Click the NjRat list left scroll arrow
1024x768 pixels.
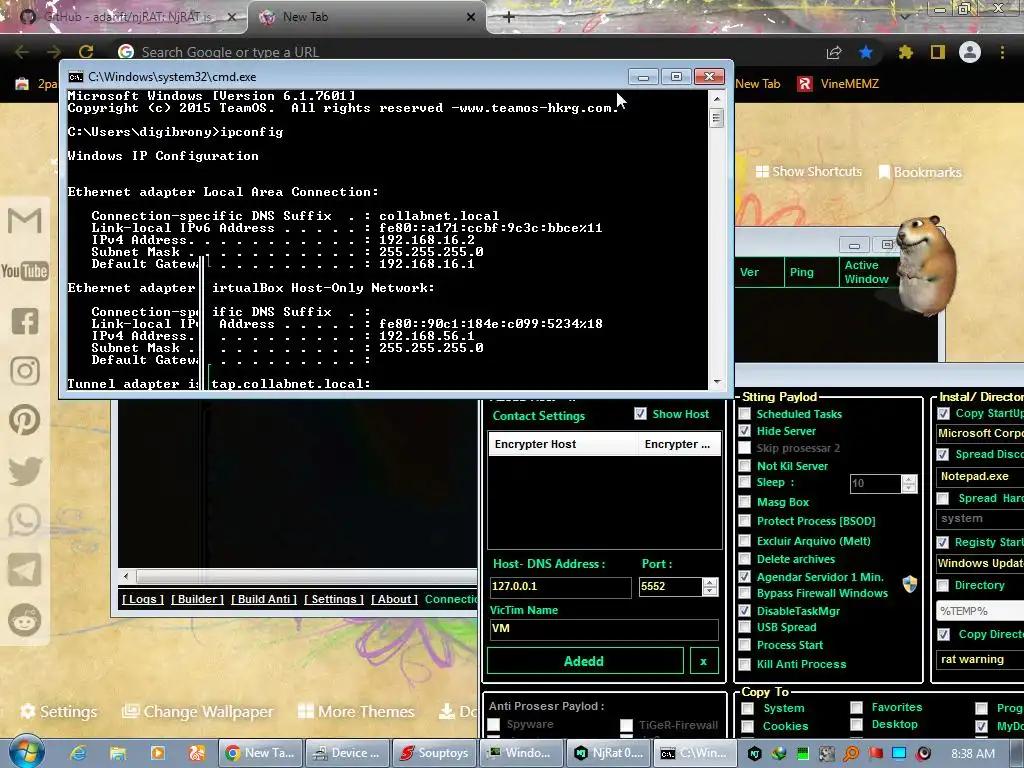click(127, 576)
